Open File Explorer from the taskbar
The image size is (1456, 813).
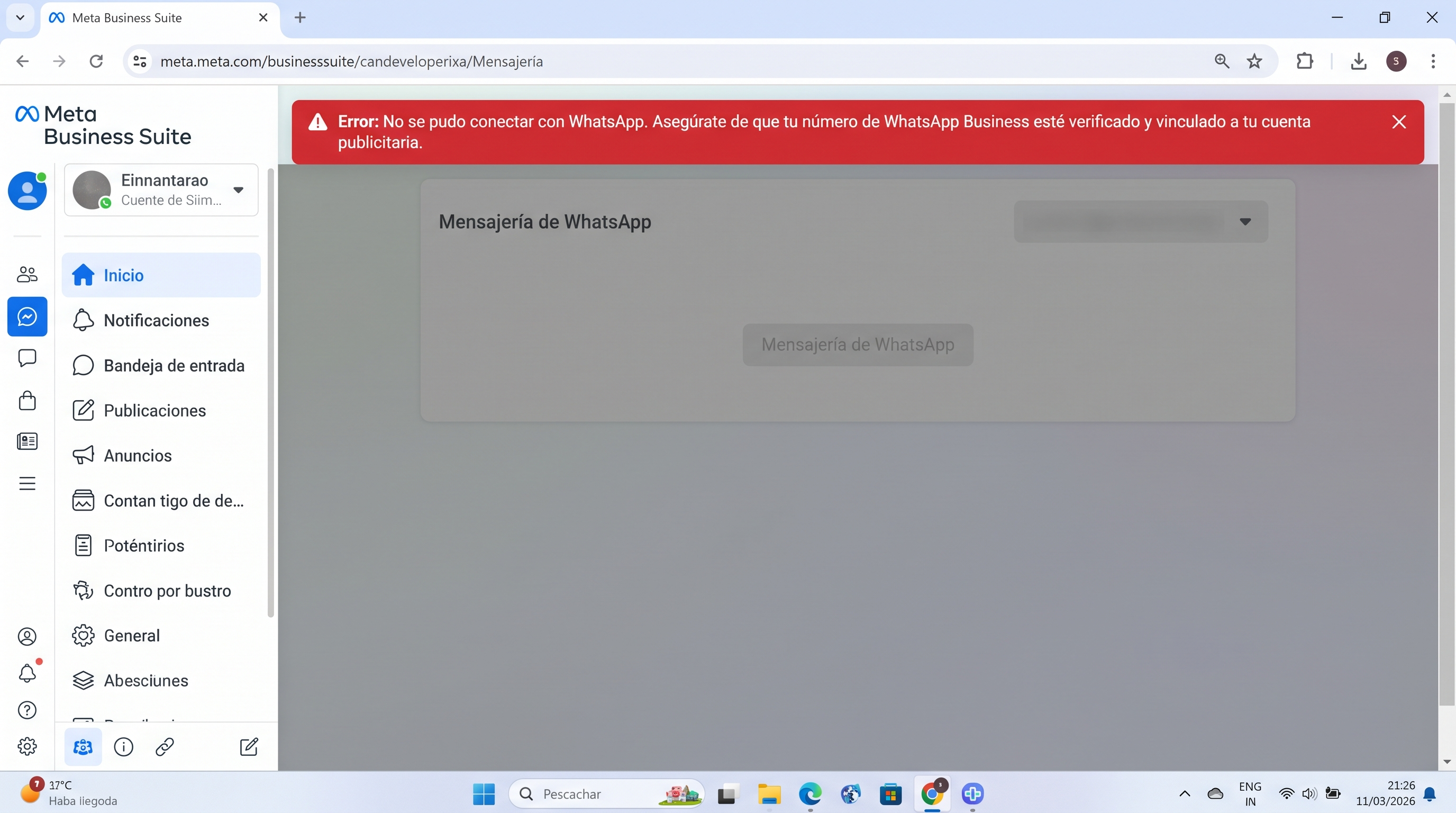769,794
